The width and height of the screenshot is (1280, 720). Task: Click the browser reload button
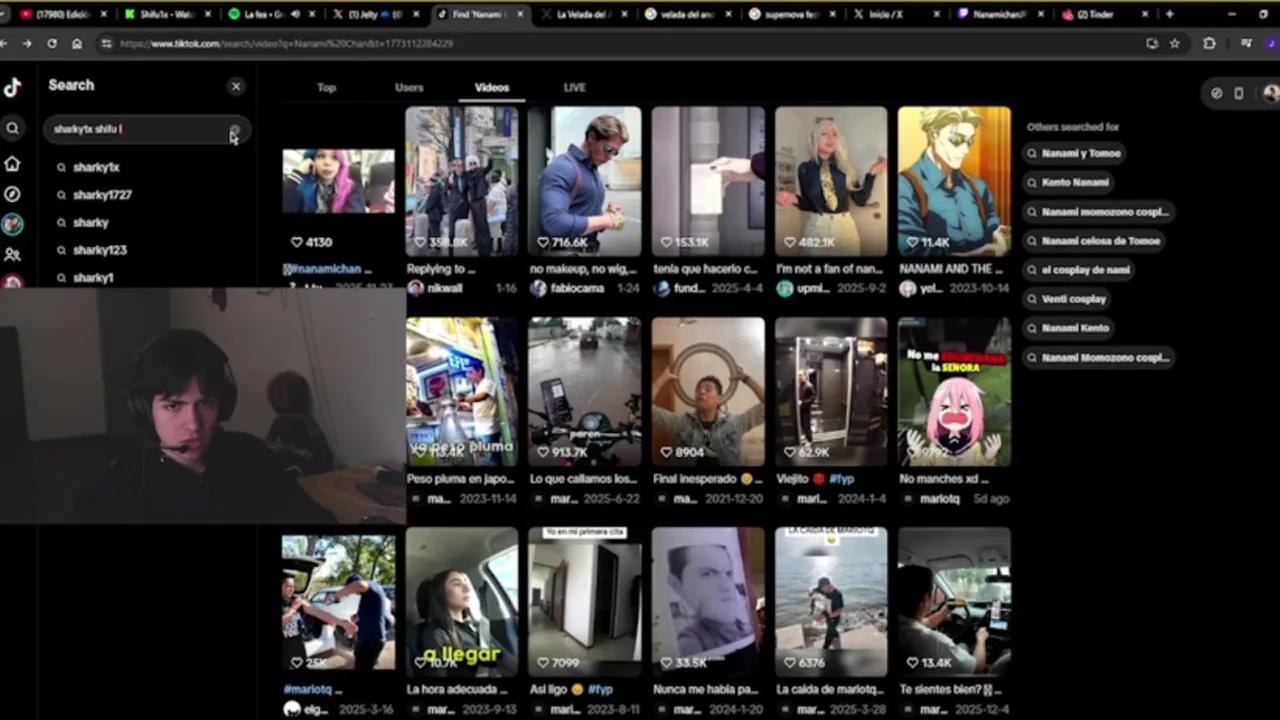click(52, 44)
